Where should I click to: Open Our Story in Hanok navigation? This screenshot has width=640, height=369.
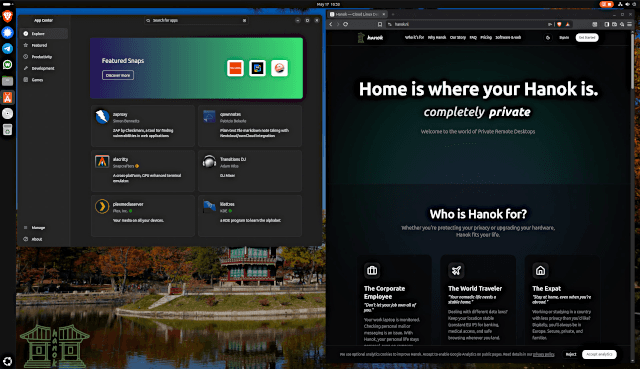(458, 38)
